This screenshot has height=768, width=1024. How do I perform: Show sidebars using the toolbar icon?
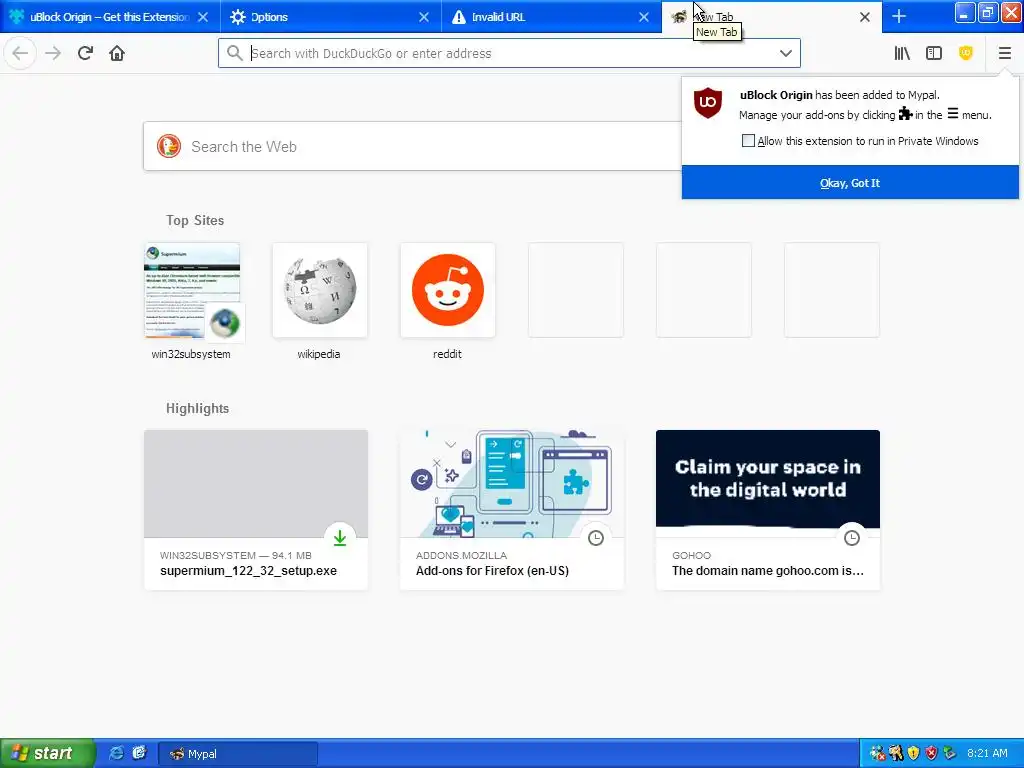tap(934, 53)
